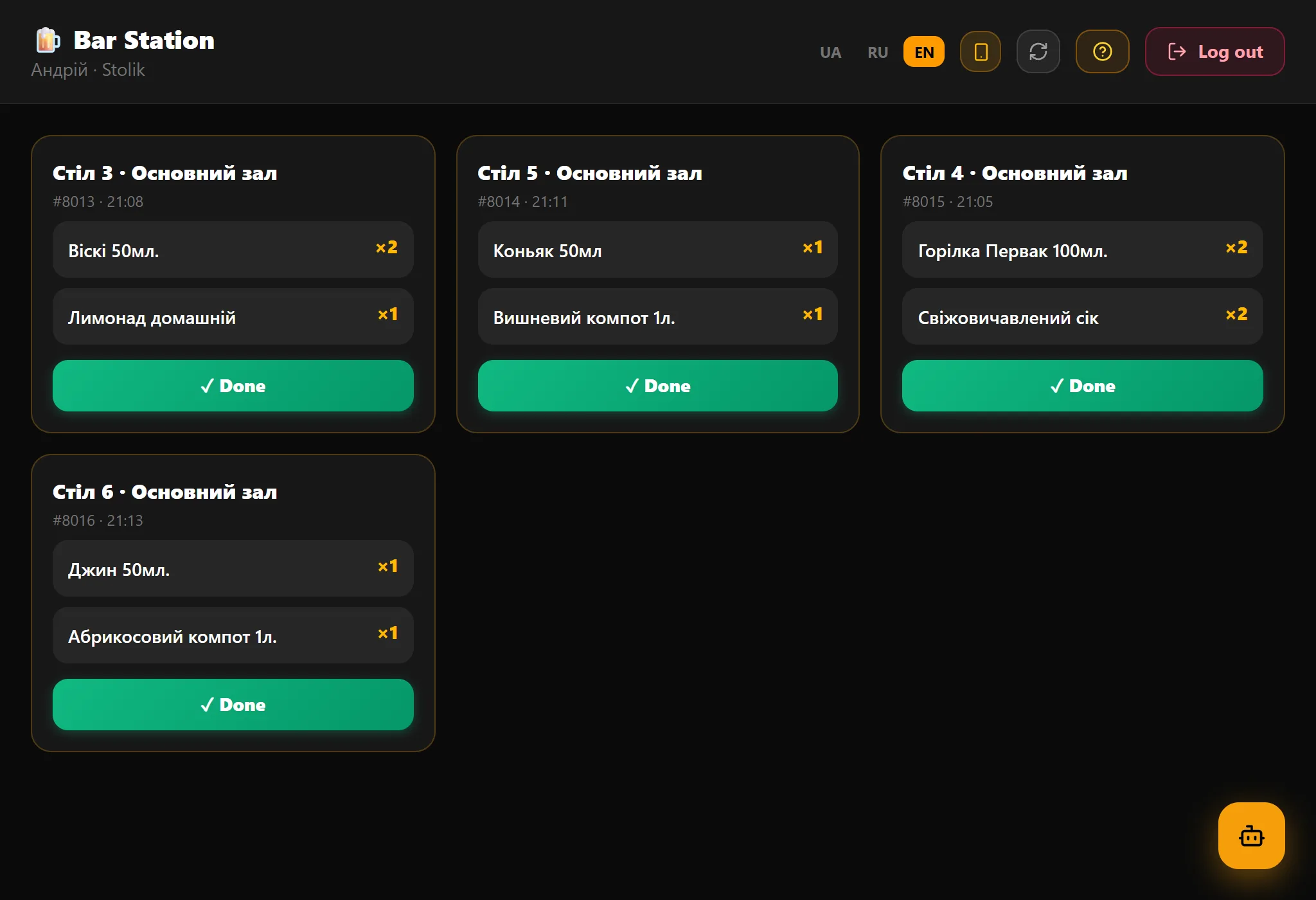
Task: Select the Лимонад домашній item
Action: click(233, 316)
